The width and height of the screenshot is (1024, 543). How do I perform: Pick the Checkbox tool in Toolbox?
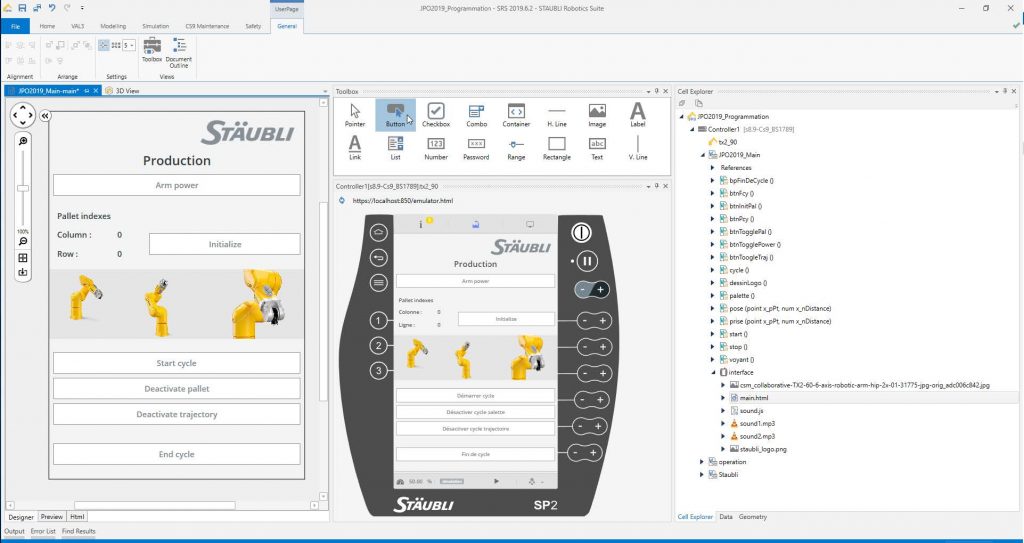point(436,115)
